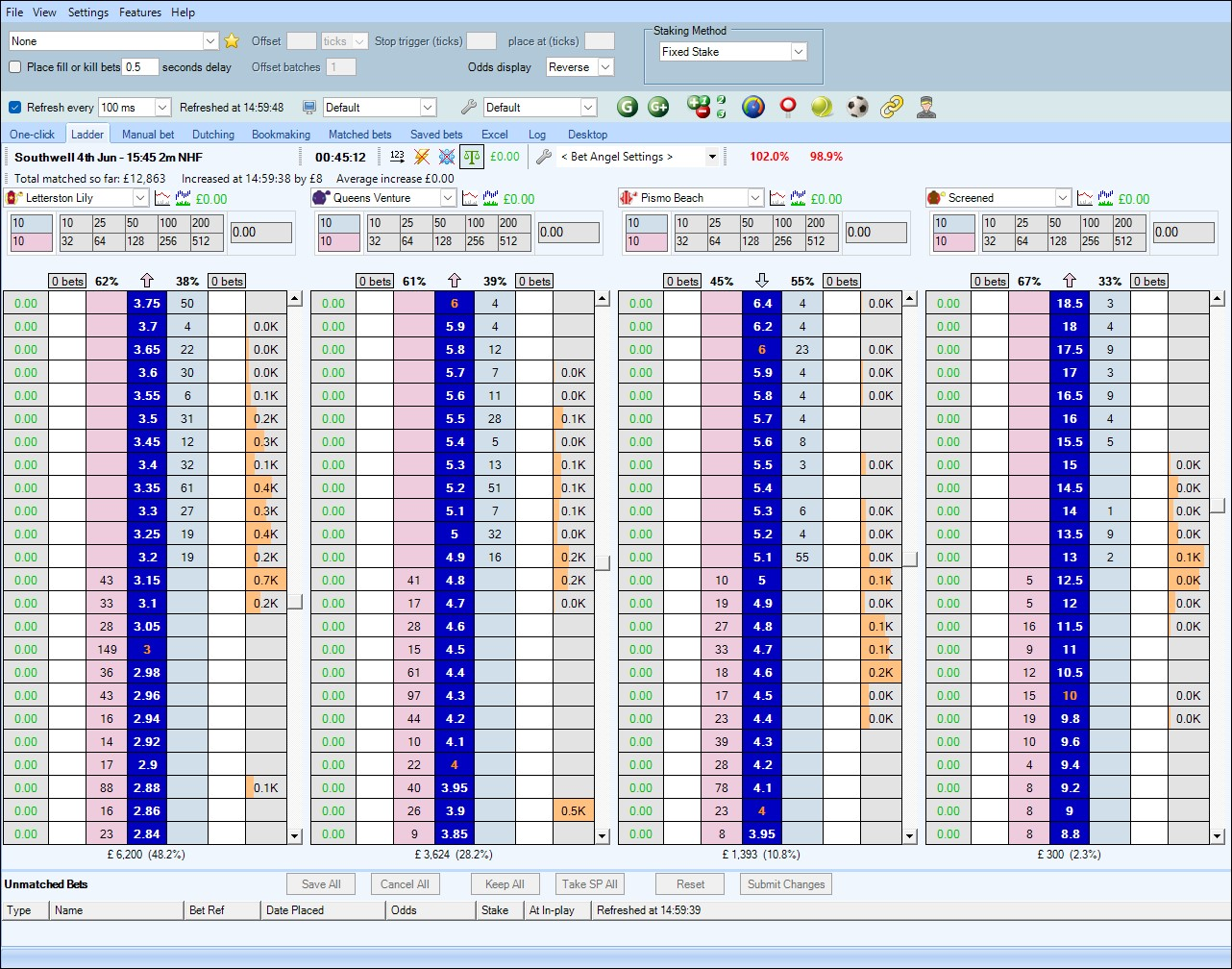
Task: Click the Submit Changes button
Action: click(786, 884)
